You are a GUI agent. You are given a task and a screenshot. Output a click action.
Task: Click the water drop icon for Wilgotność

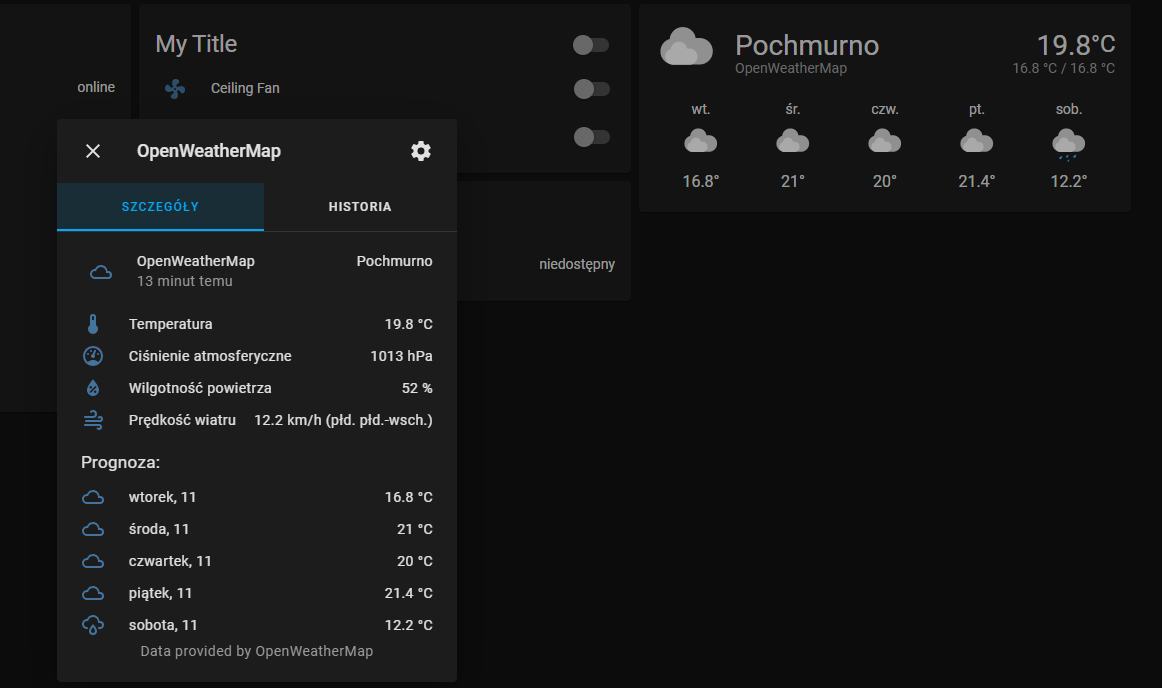[93, 388]
